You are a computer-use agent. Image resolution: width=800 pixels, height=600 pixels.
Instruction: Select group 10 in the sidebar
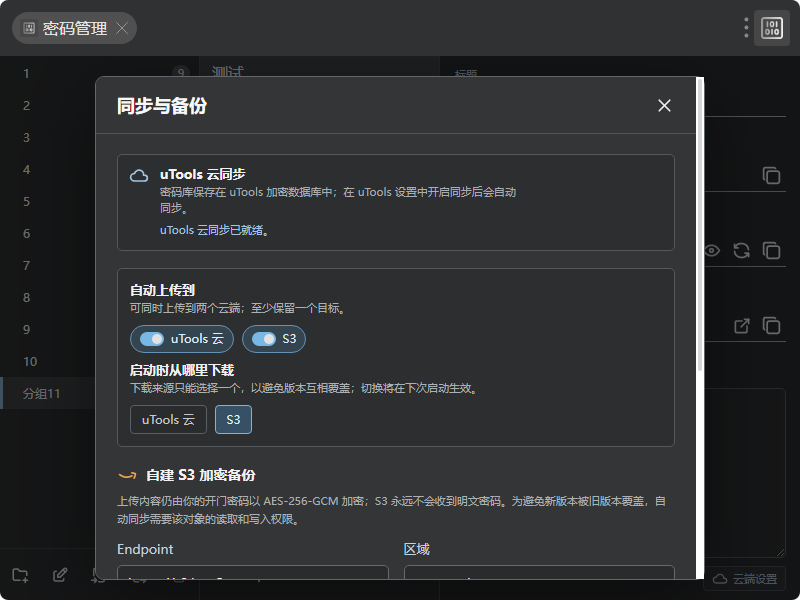point(47,362)
